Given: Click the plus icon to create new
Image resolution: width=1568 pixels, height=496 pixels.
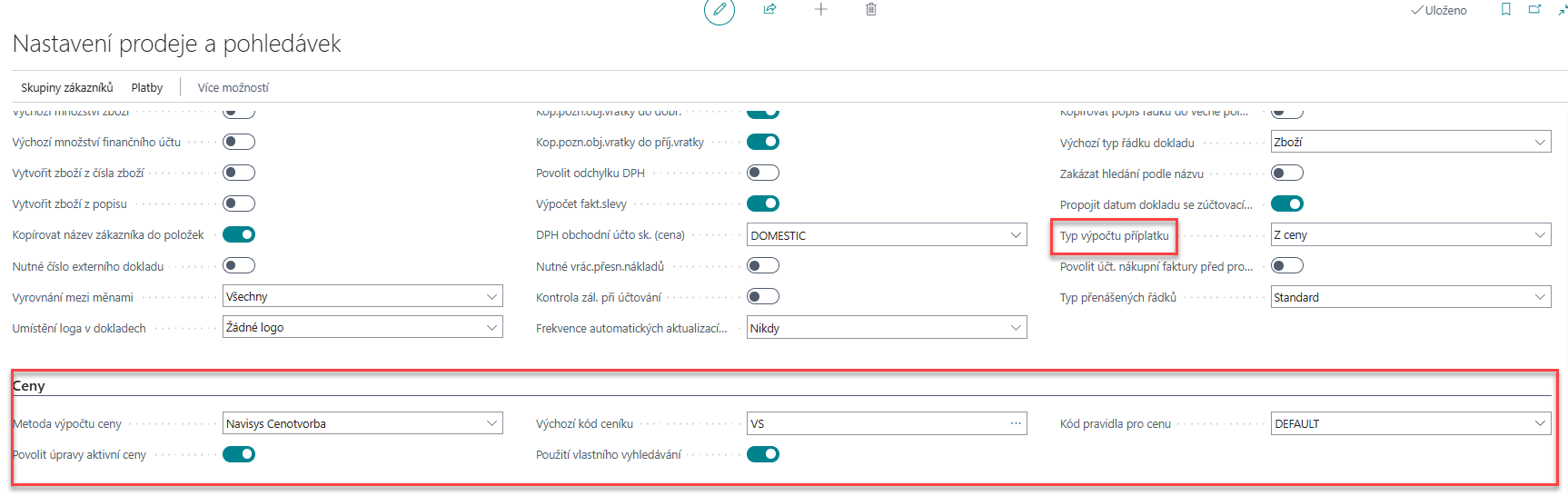Looking at the screenshot, I should (x=820, y=9).
